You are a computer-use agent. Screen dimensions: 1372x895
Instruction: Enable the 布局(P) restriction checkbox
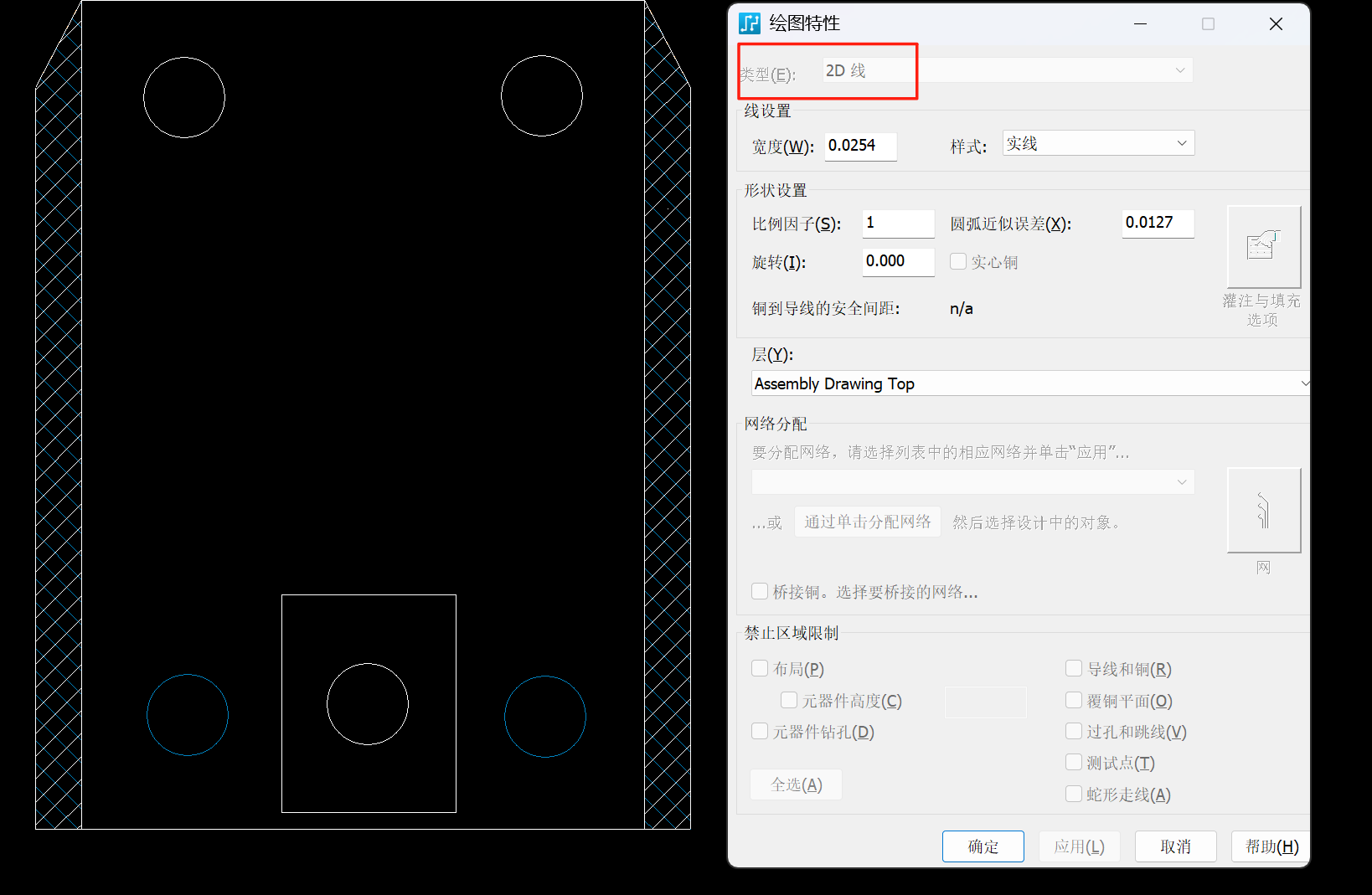pos(760,668)
